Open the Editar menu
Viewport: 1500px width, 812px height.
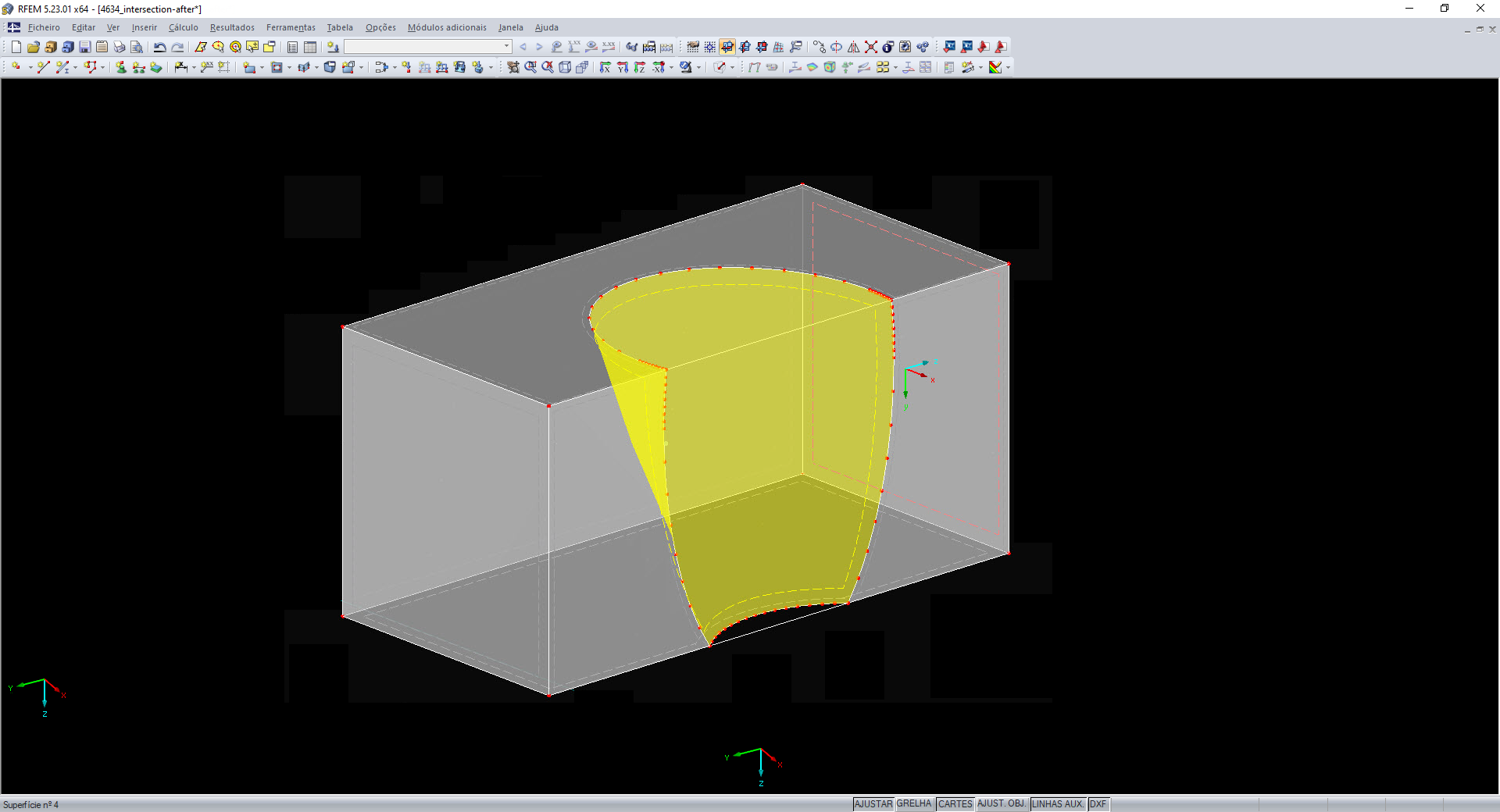point(84,27)
